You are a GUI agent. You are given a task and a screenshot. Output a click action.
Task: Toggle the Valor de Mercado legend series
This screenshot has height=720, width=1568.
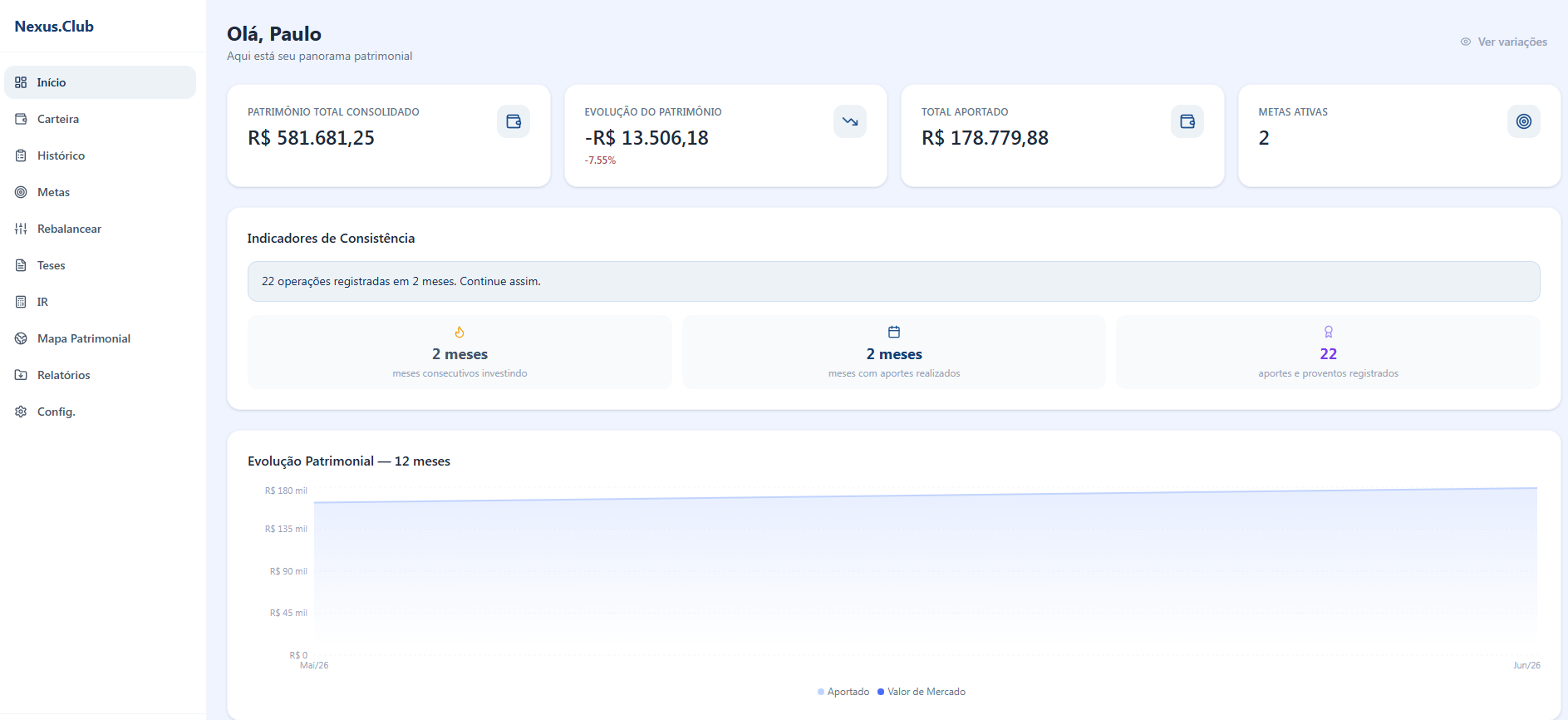click(x=922, y=692)
